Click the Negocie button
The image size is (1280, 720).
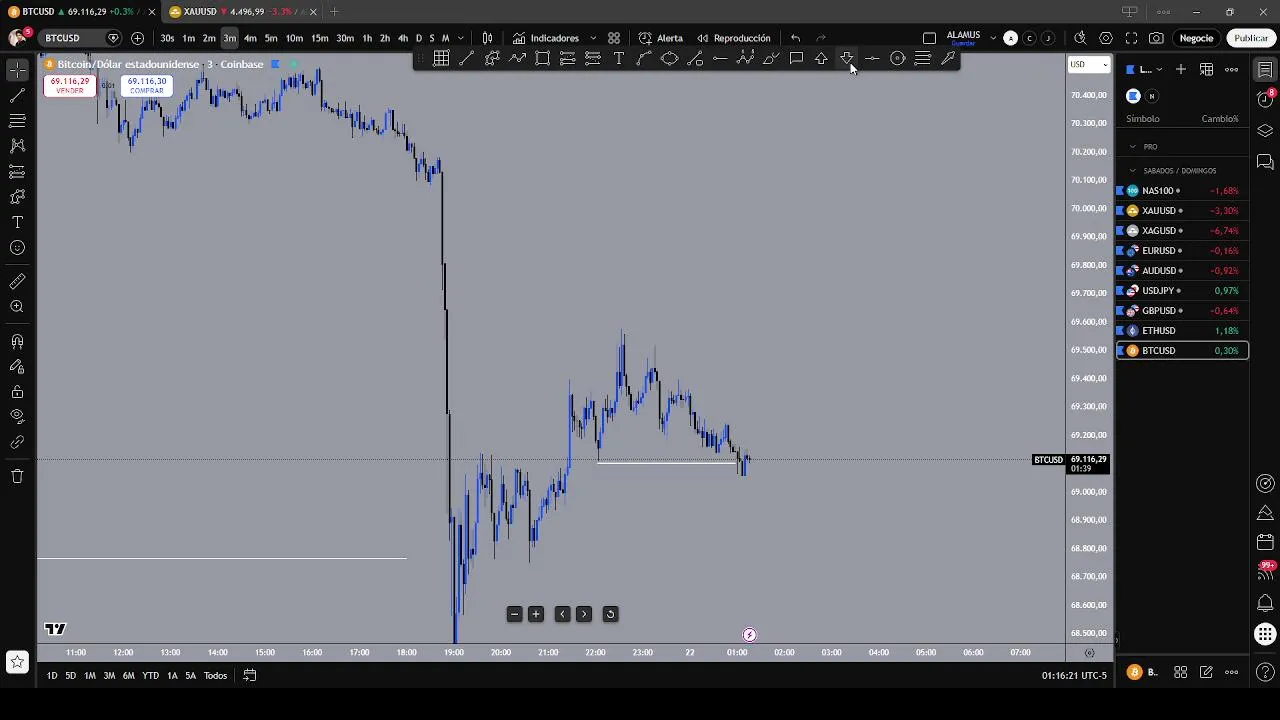pyautogui.click(x=1196, y=38)
